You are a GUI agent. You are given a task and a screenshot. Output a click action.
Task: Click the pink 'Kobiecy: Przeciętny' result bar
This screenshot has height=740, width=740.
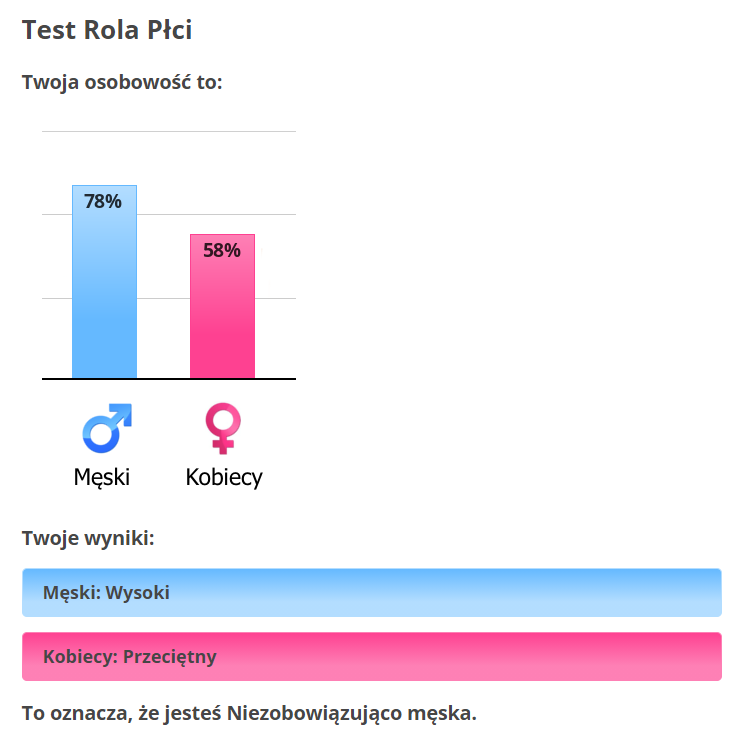(x=372, y=656)
